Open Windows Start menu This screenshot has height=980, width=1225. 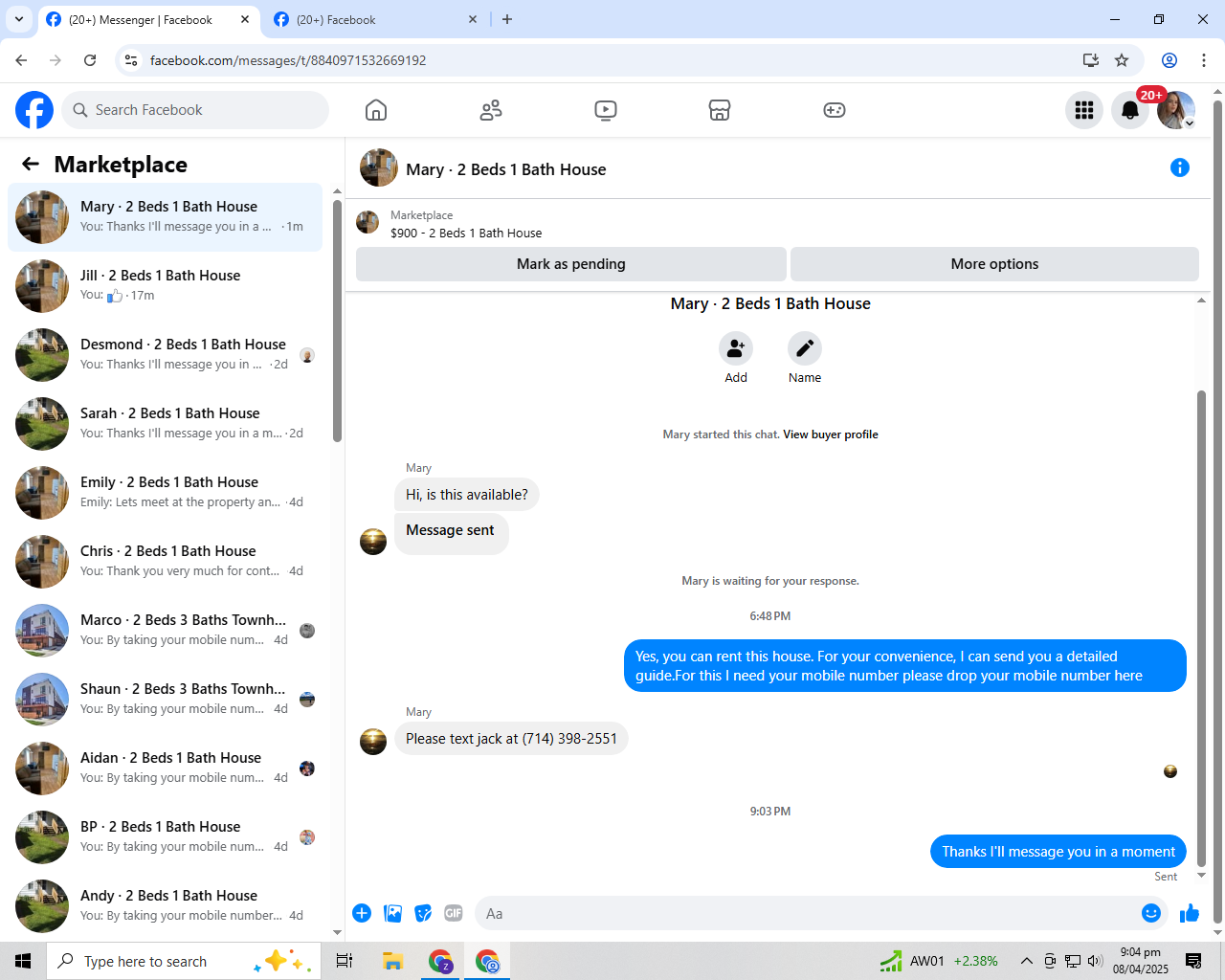pyautogui.click(x=23, y=961)
